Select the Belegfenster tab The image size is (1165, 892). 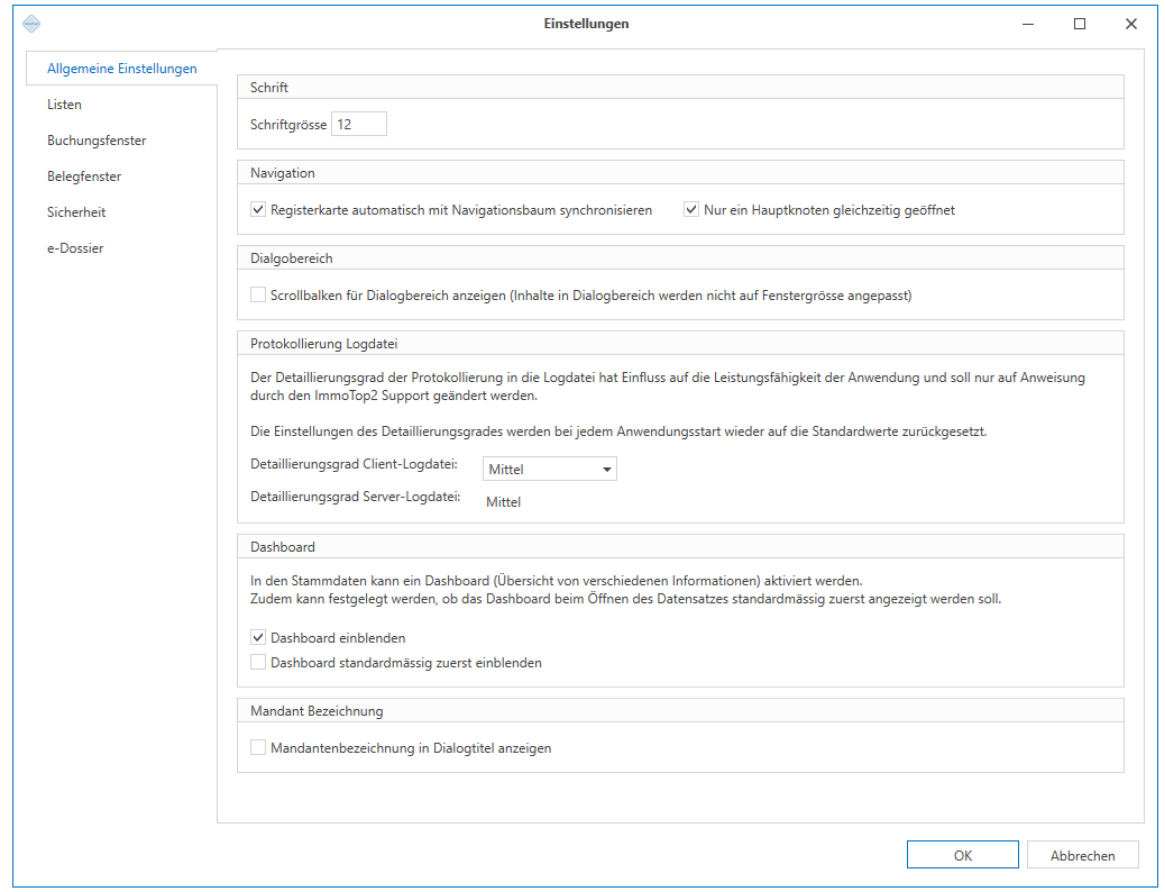click(84, 176)
